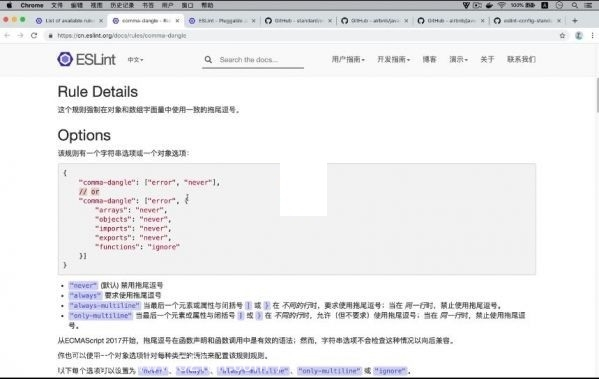Close the List of available rules tab
This screenshot has width=599, height=379.
coord(101,21)
